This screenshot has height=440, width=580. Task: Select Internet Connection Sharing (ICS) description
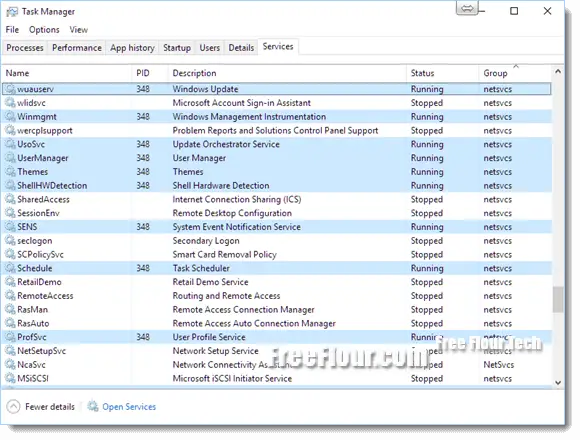point(237,199)
